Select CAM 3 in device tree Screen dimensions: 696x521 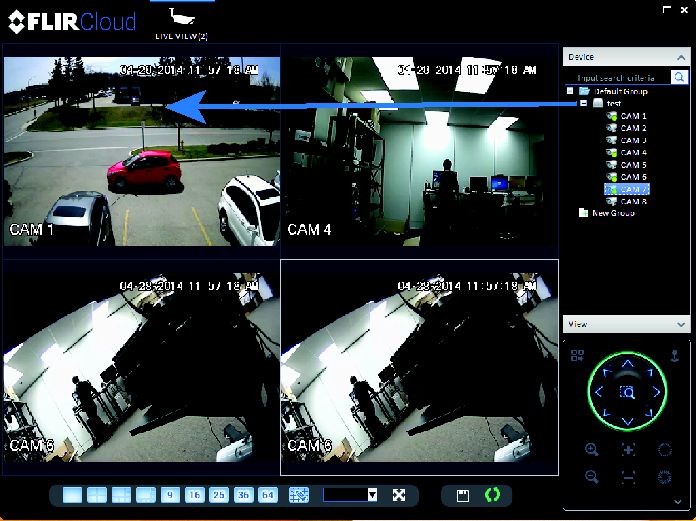pyautogui.click(x=627, y=140)
